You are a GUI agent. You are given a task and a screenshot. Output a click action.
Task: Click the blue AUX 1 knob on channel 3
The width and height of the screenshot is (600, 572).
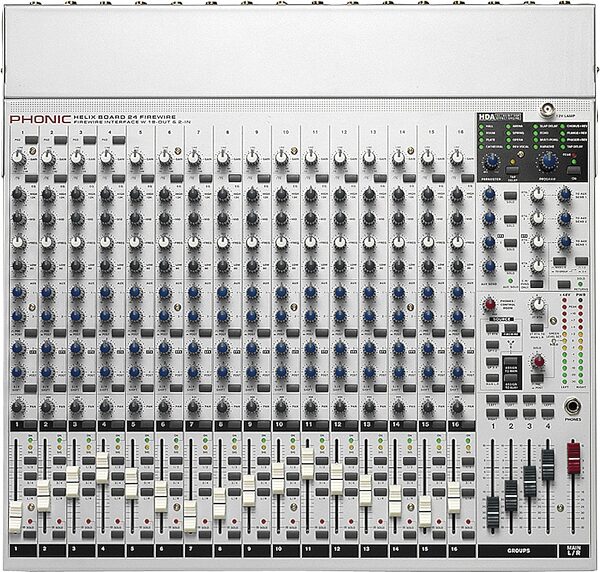click(x=76, y=292)
